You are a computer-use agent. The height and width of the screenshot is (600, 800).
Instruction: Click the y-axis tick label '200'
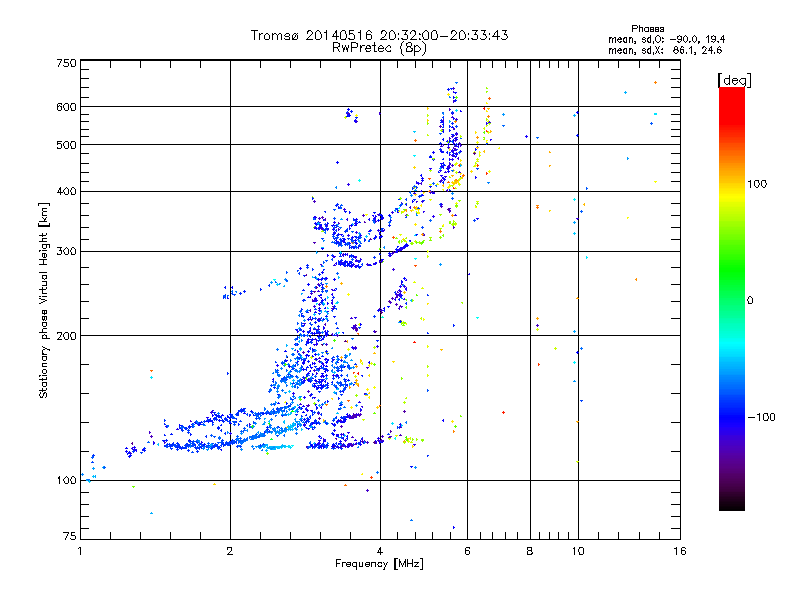(x=66, y=335)
